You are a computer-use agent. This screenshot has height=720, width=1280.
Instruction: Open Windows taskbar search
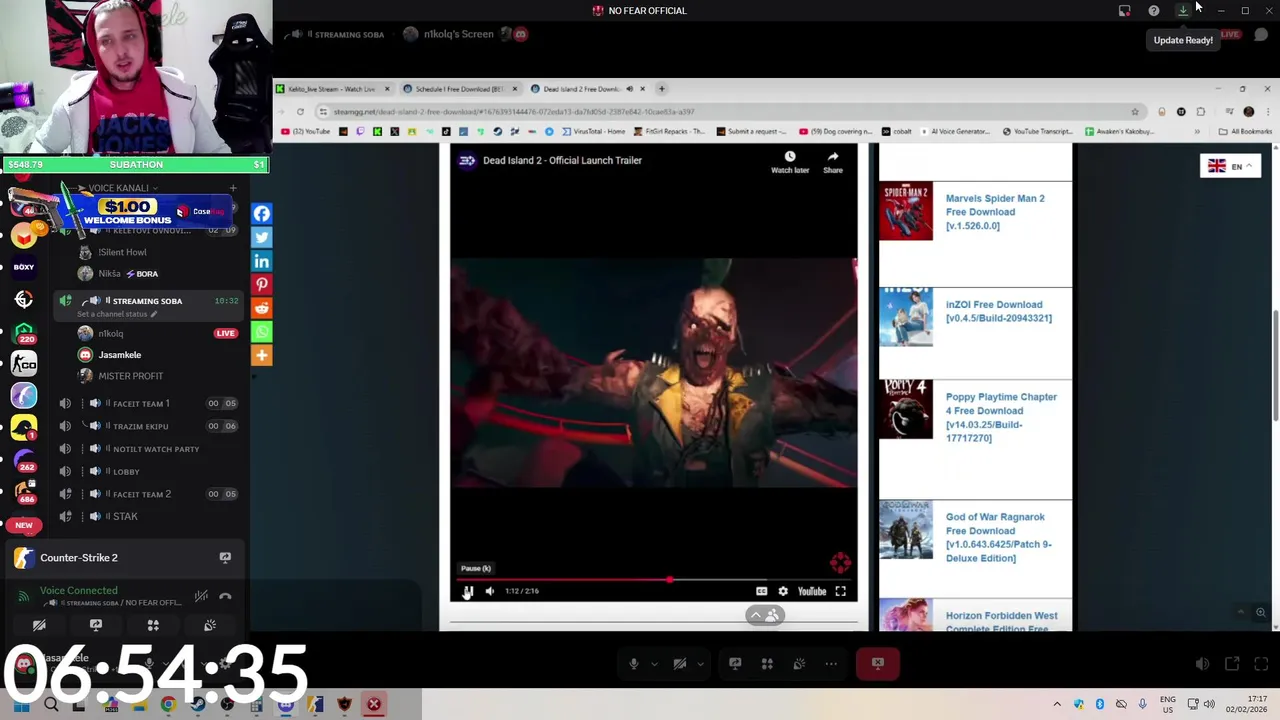51,704
